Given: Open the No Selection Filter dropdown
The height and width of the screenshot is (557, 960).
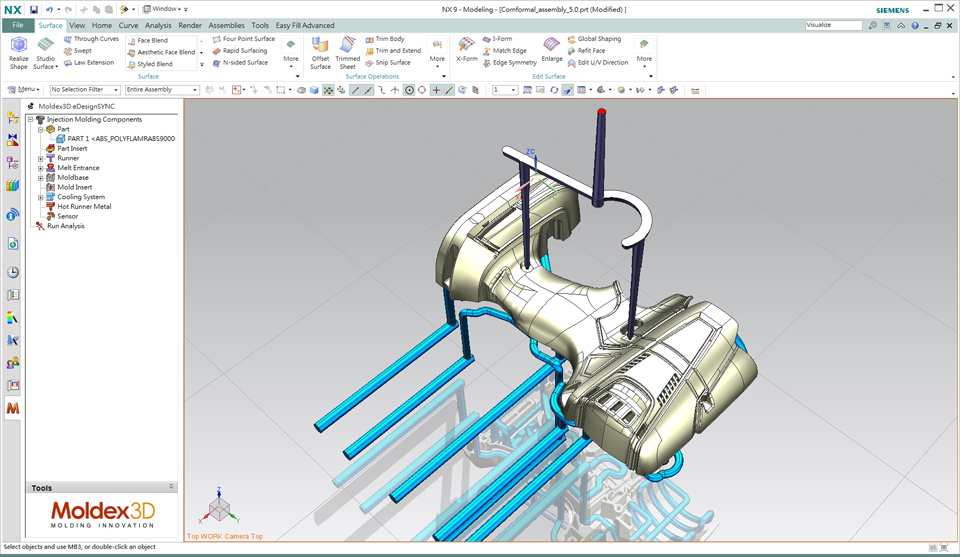Looking at the screenshot, I should coord(84,90).
